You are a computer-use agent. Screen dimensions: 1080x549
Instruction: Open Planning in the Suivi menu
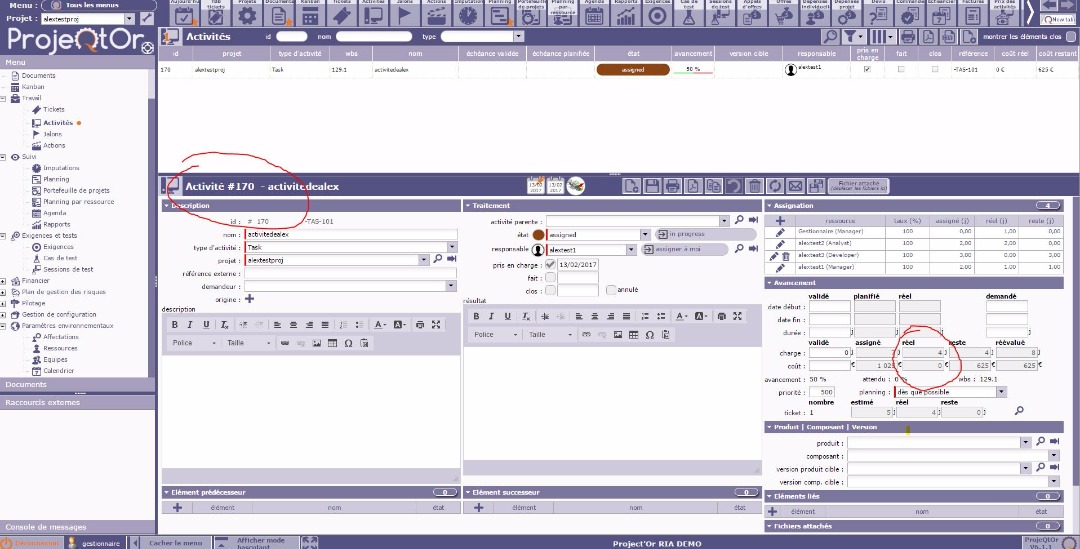coord(56,179)
